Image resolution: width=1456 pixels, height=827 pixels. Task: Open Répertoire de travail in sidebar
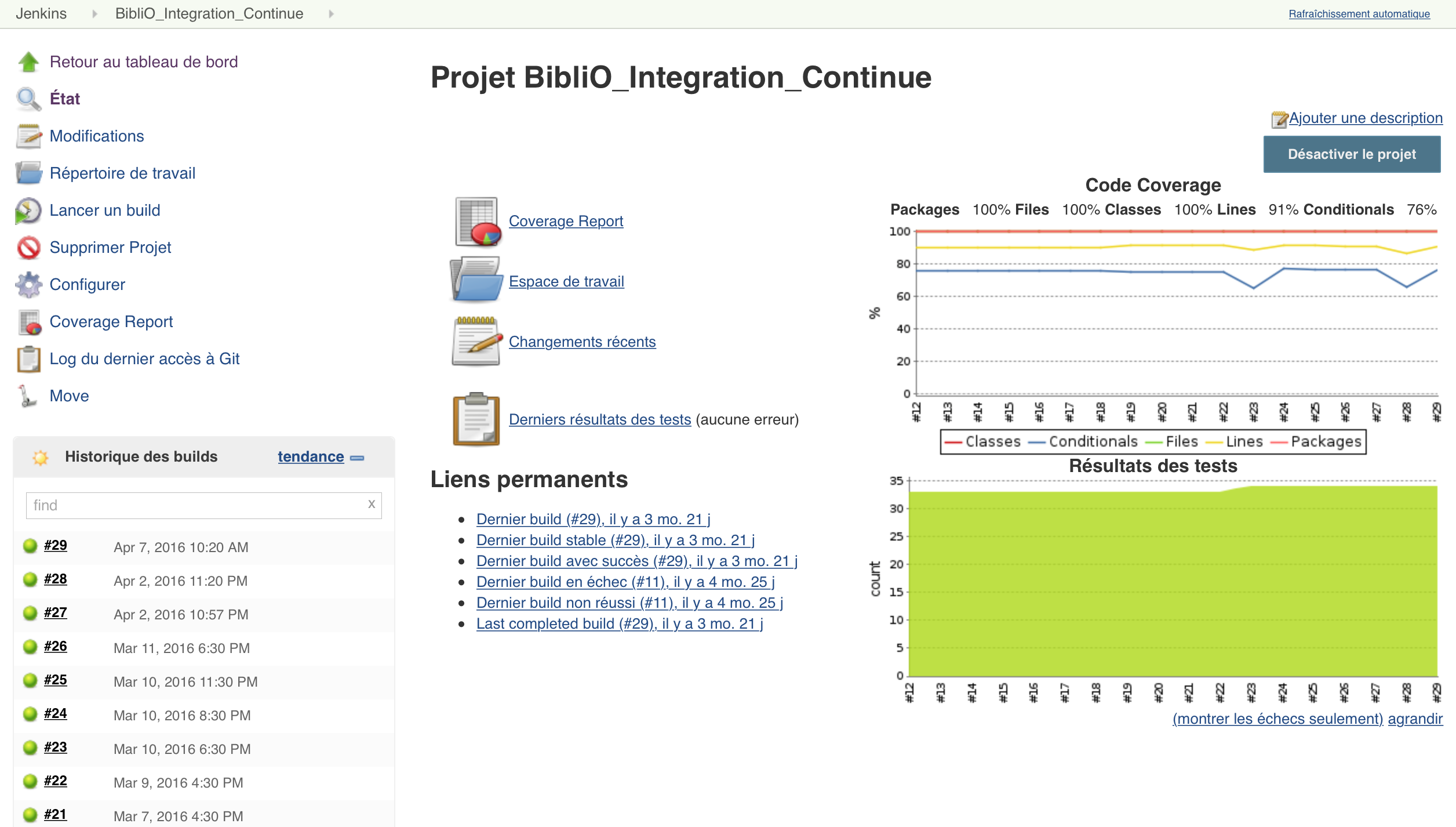(122, 173)
